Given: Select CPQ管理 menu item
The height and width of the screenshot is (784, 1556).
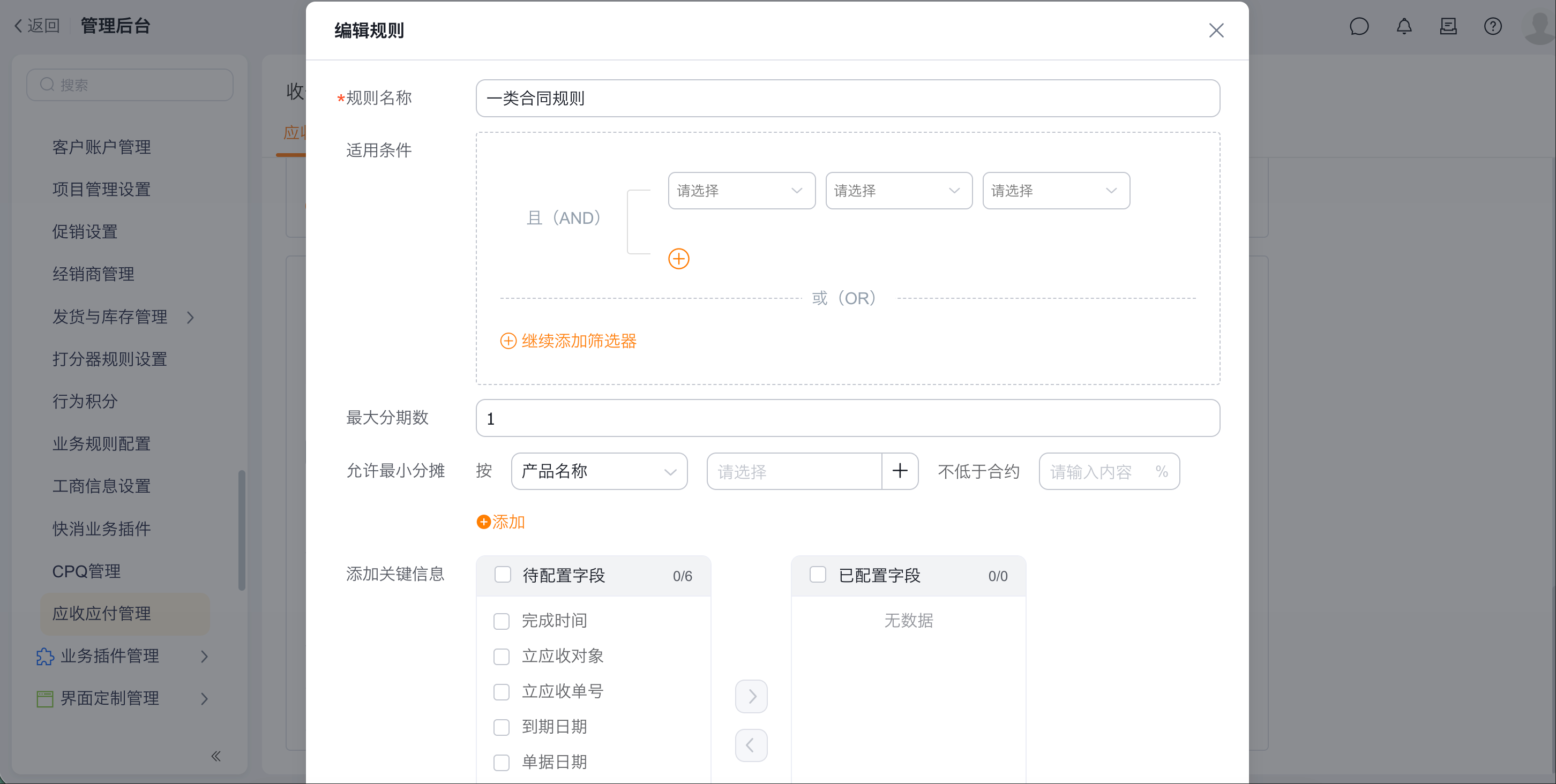Looking at the screenshot, I should tap(86, 571).
